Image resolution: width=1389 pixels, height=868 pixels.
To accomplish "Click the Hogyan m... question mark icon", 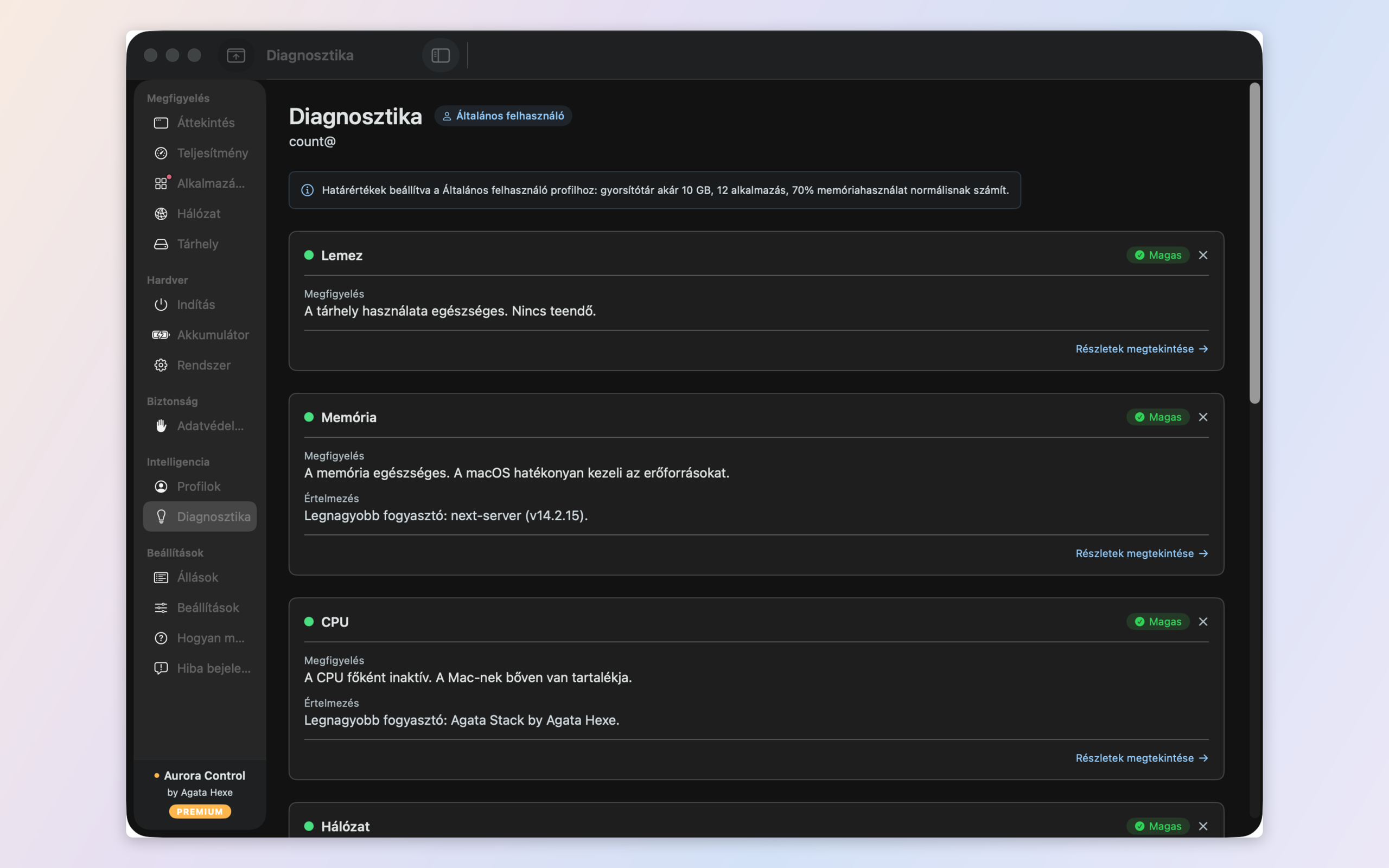I will pyautogui.click(x=161, y=638).
